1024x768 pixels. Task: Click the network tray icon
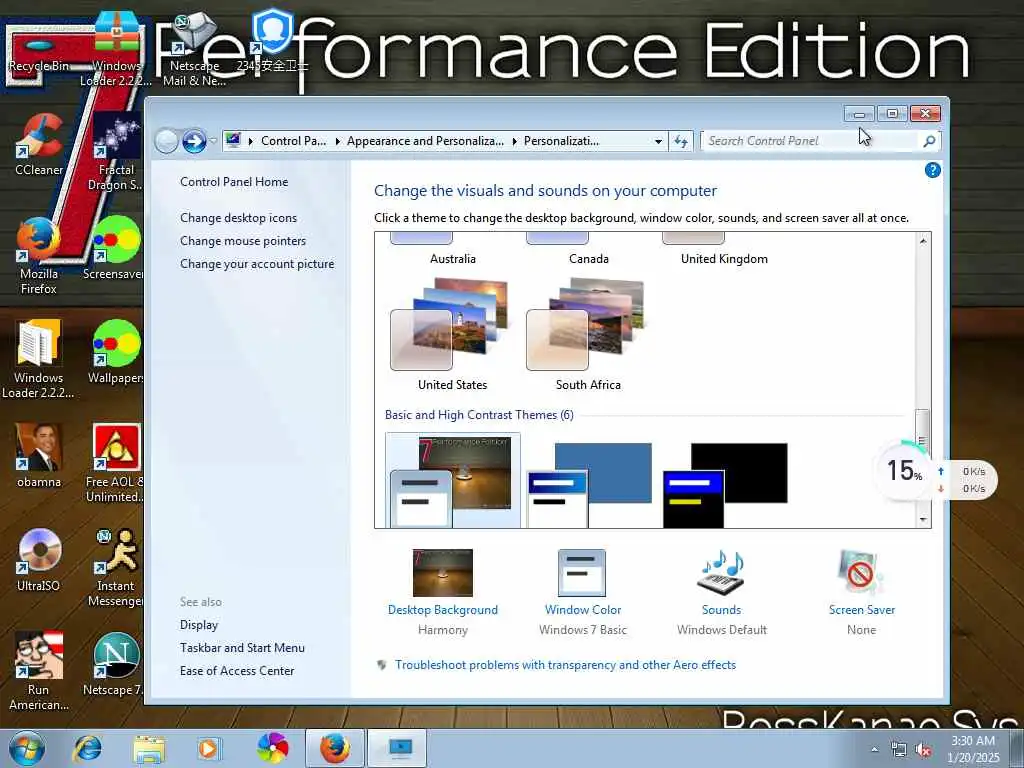(x=899, y=750)
